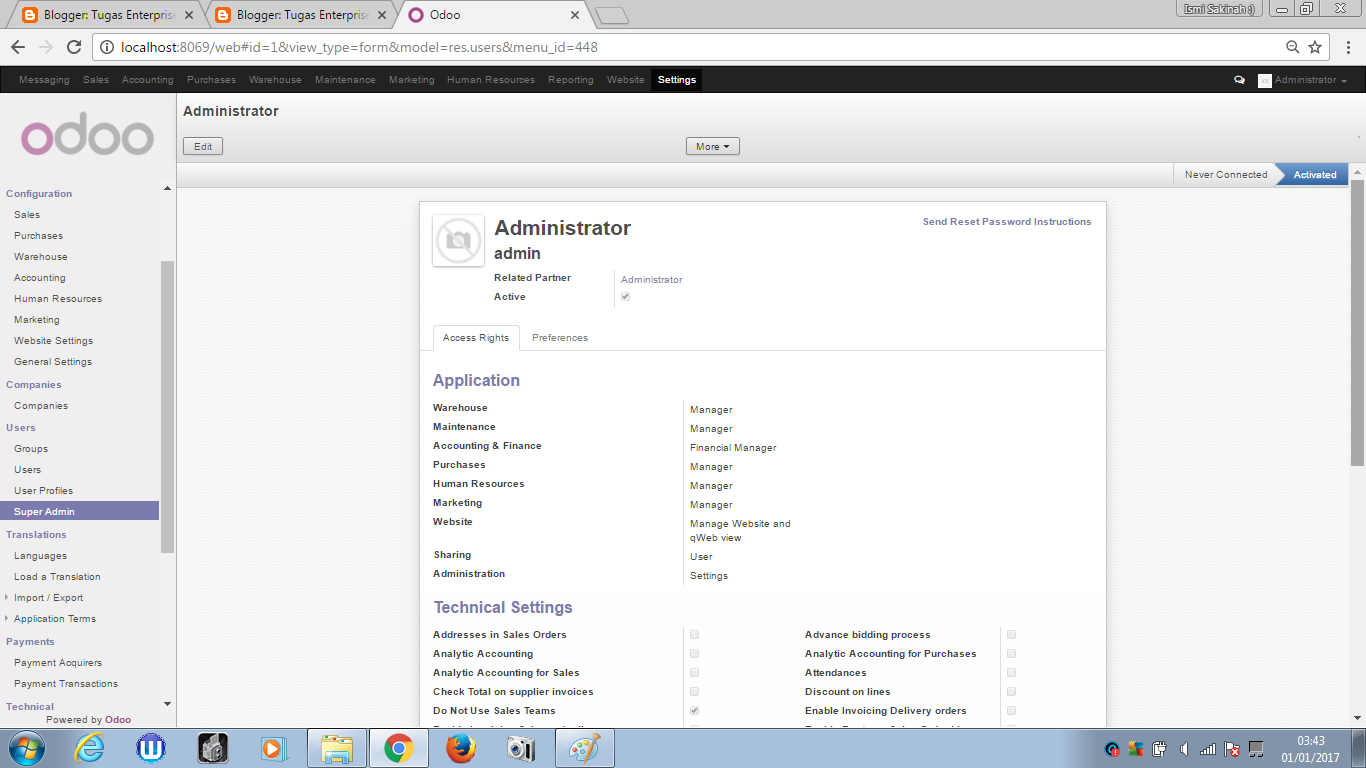The image size is (1366, 768).
Task: Toggle Analytic Accounting checkbox
Action: (694, 653)
